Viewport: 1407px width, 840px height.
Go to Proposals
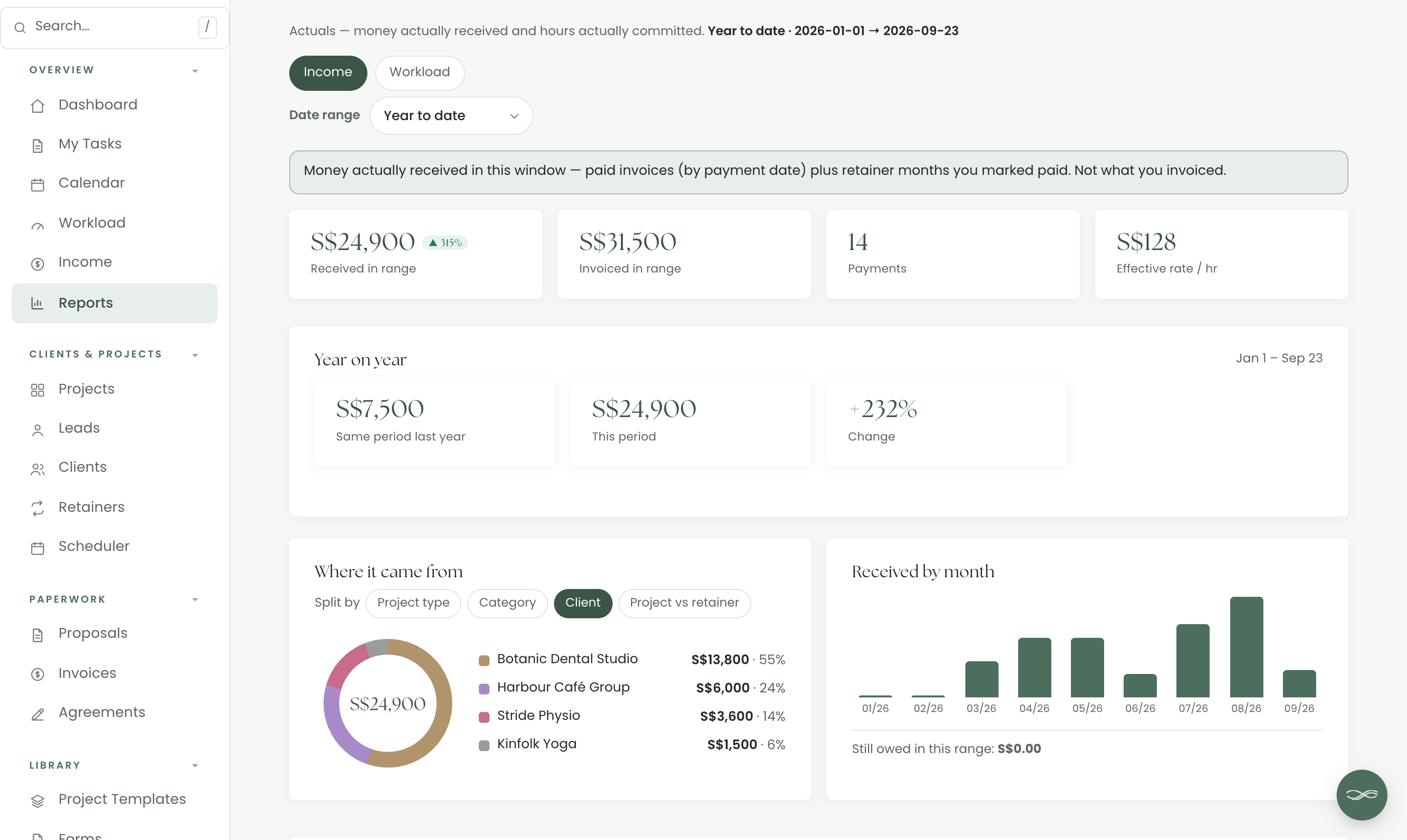[114, 633]
